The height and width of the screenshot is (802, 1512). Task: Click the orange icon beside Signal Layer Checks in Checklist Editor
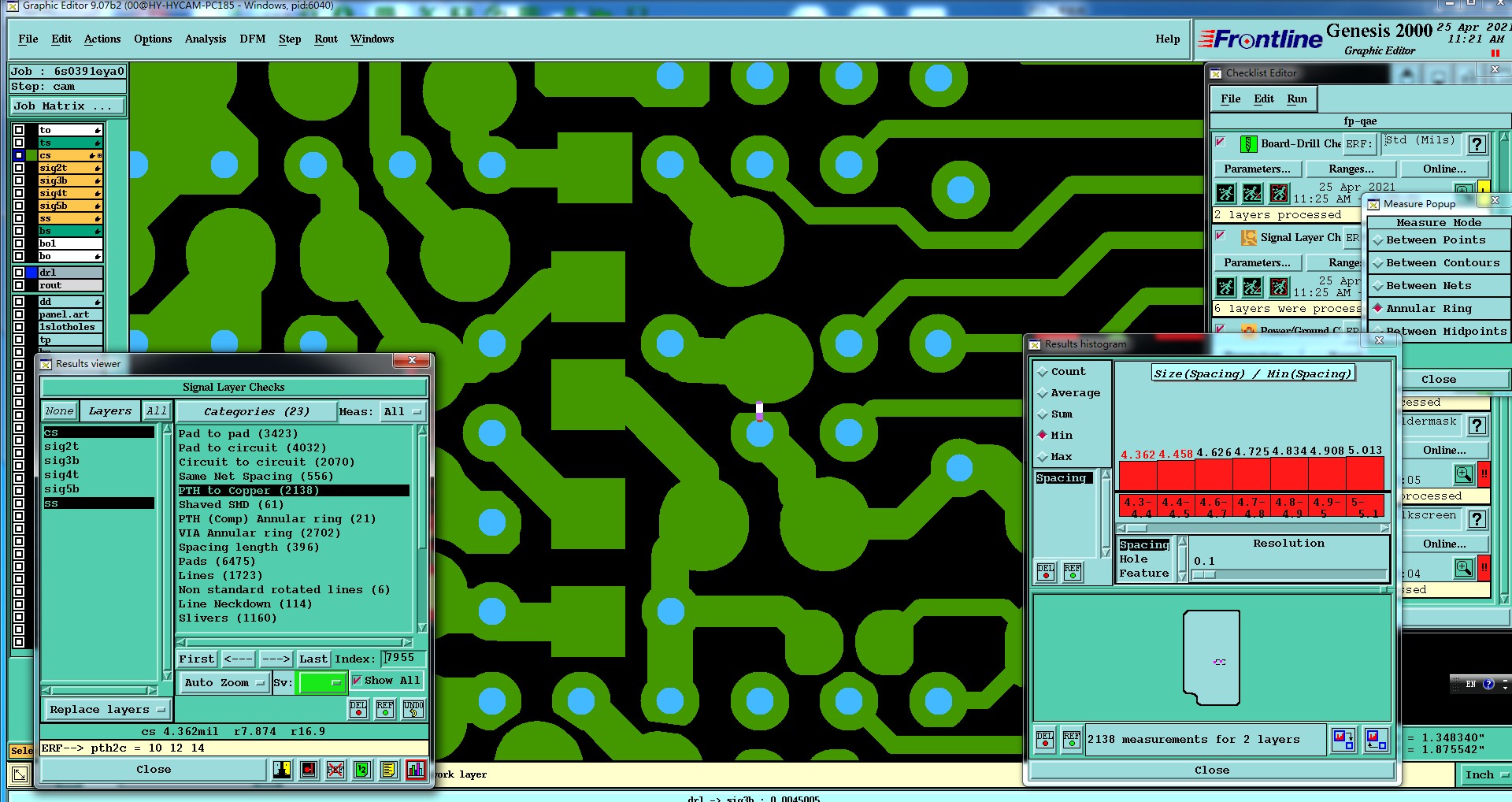pos(1248,238)
